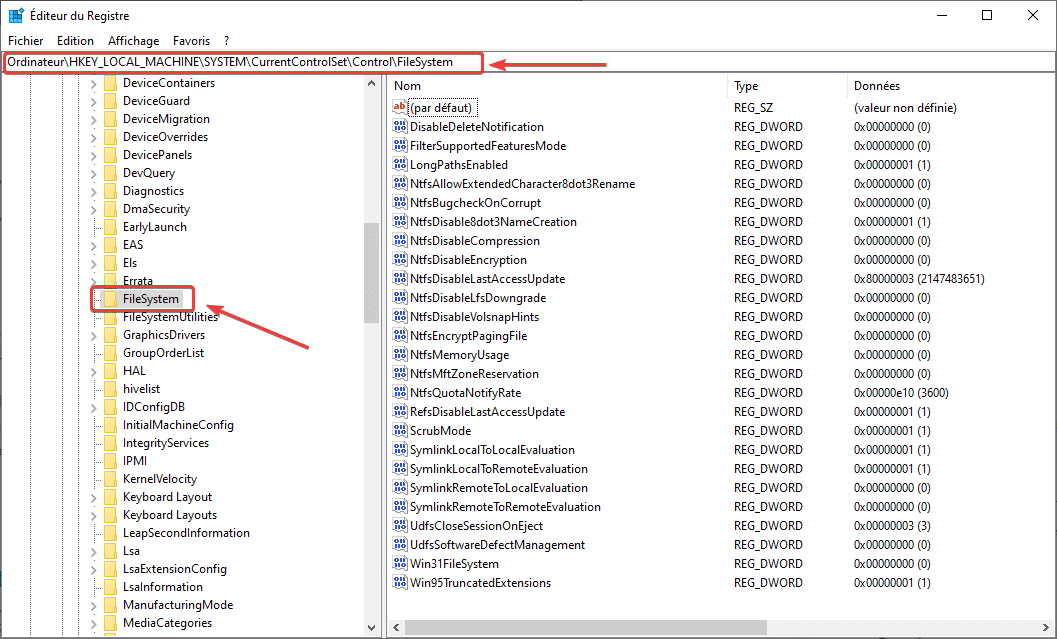Image resolution: width=1057 pixels, height=639 pixels.
Task: Click the icon beside UdfsCloseSessionOnEject
Action: (400, 526)
